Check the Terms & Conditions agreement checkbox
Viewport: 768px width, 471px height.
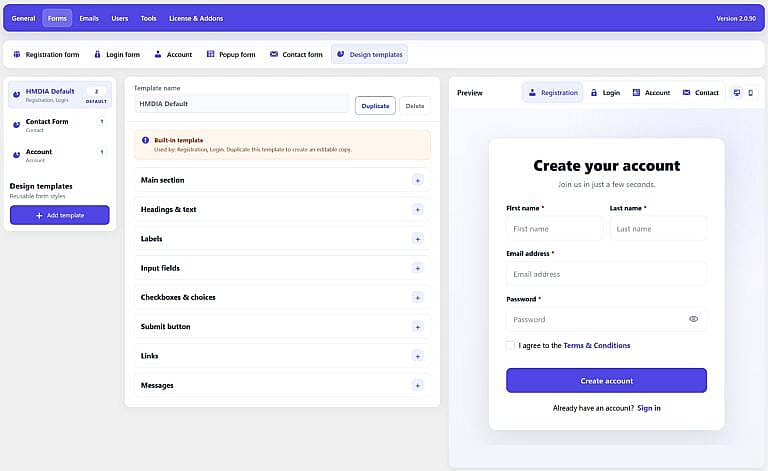coord(510,345)
